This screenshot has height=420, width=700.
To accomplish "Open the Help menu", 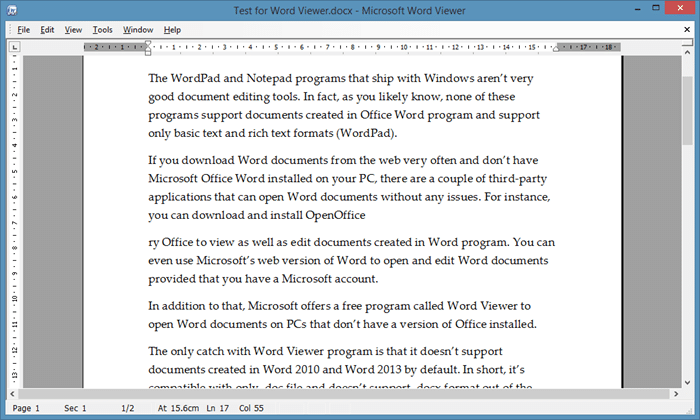I will click(172, 30).
